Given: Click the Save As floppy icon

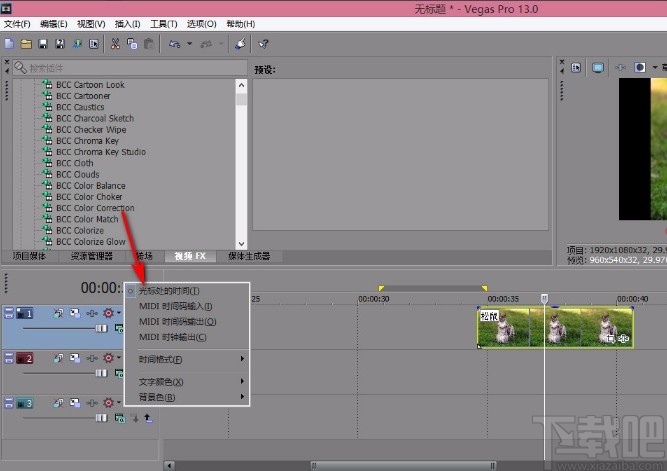Looking at the screenshot, I should coord(60,44).
